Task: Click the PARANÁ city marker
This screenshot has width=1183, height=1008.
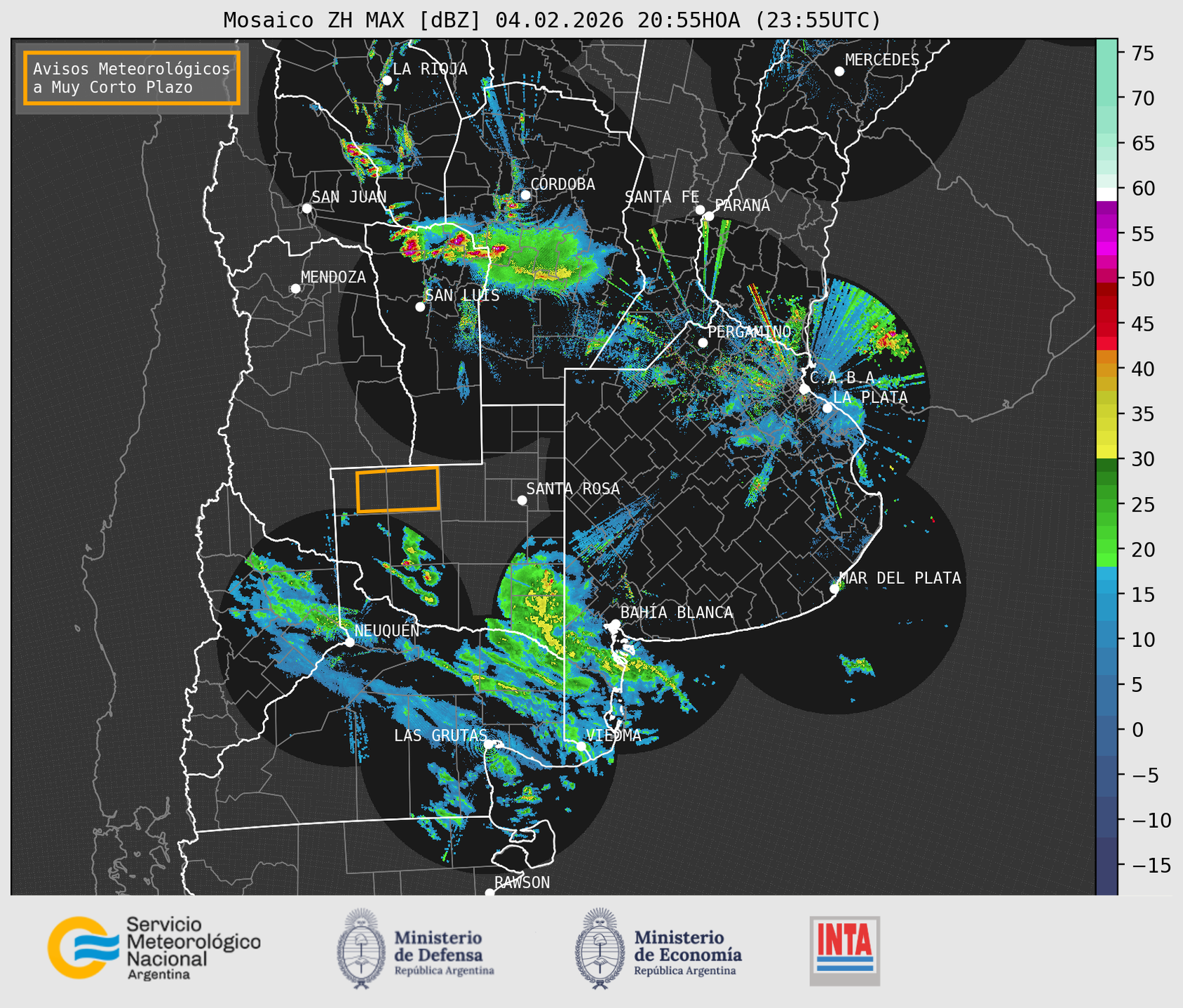Action: (x=709, y=216)
